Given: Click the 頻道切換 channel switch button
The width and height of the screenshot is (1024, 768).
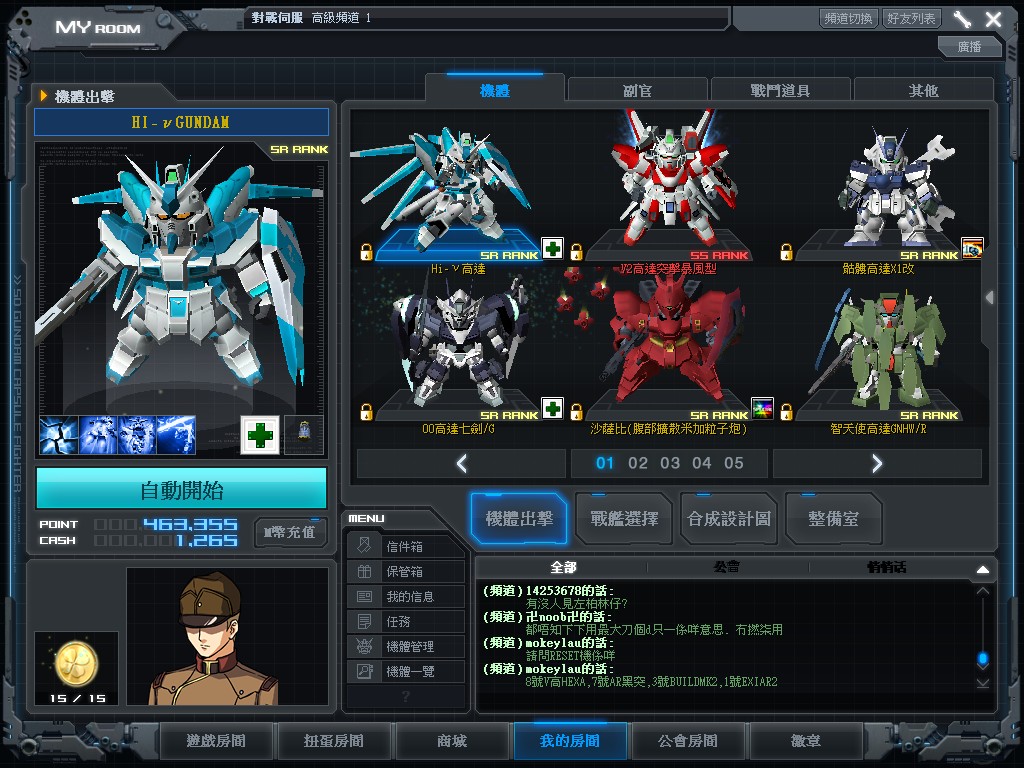Looking at the screenshot, I should click(848, 18).
